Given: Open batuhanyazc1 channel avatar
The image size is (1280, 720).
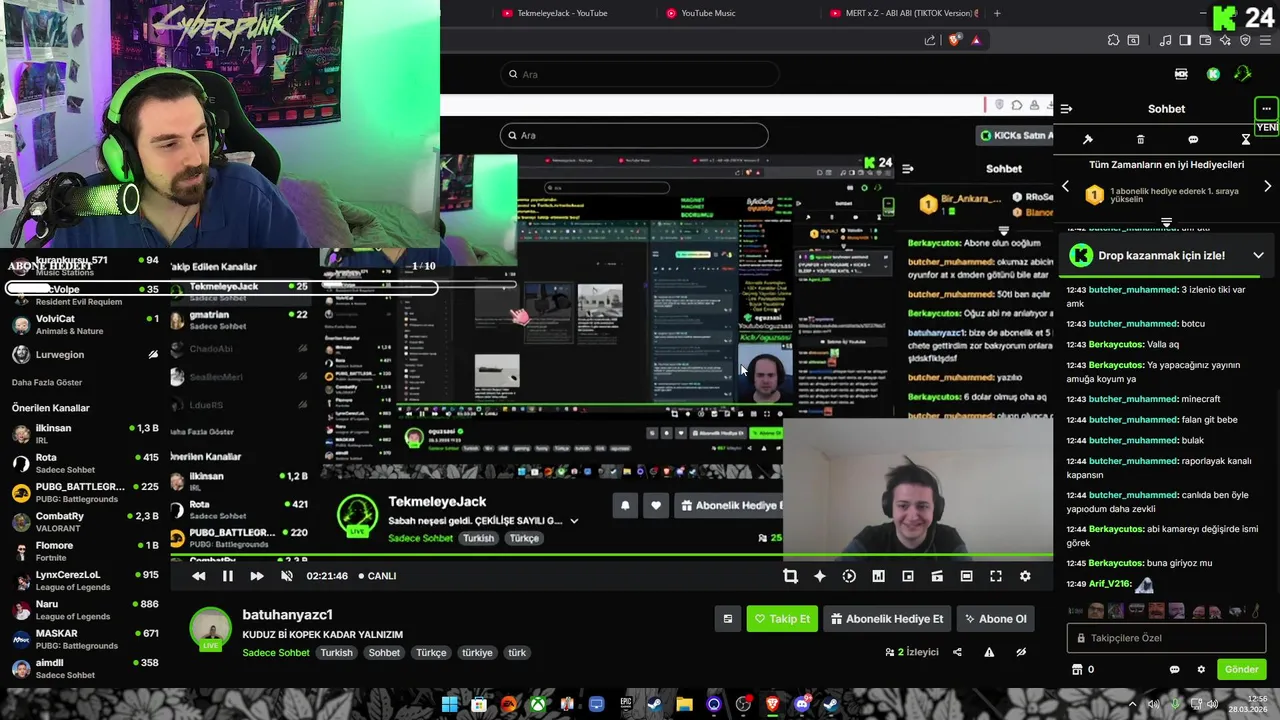Looking at the screenshot, I should pyautogui.click(x=210, y=629).
